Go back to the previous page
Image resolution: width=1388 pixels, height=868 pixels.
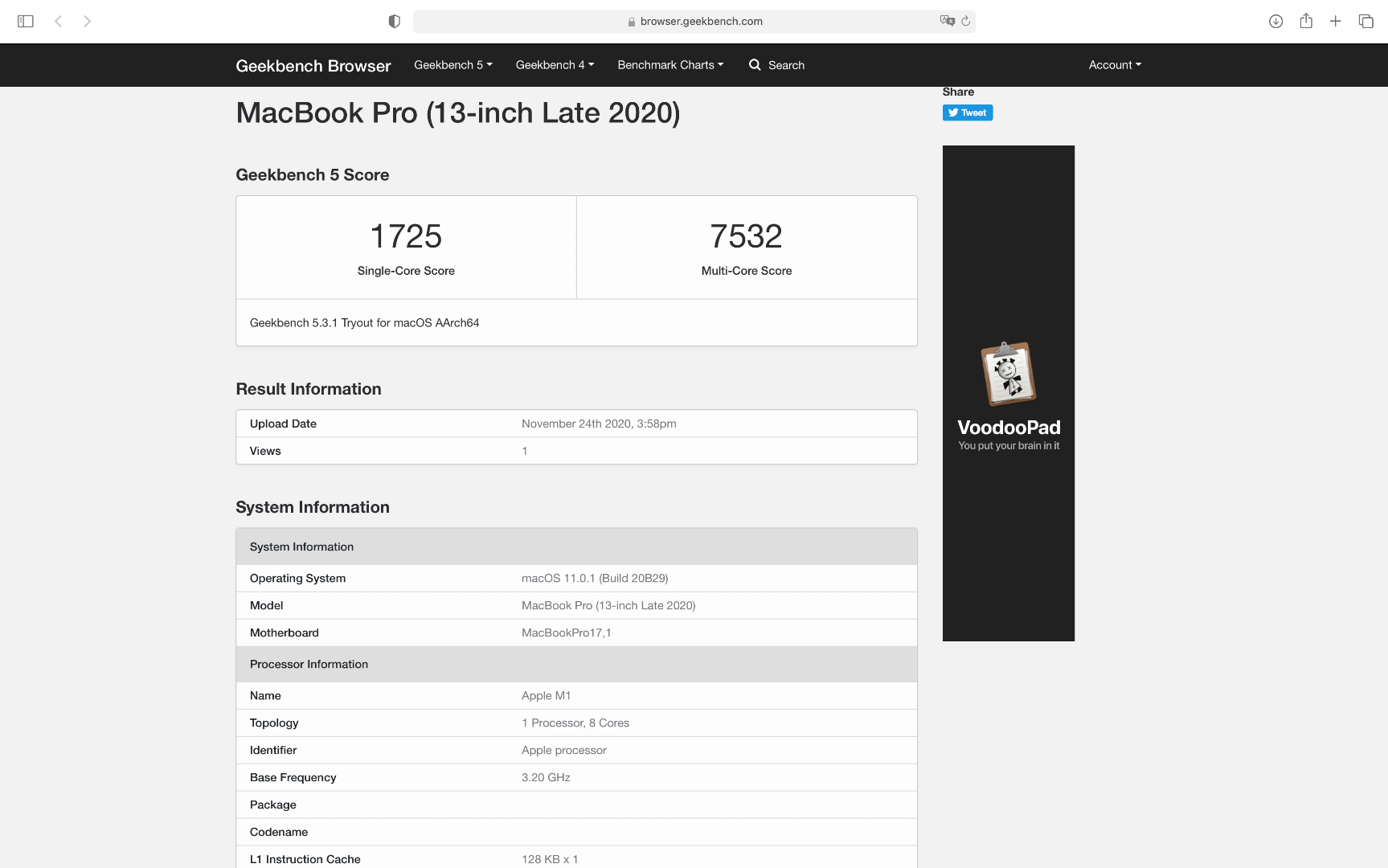coord(58,21)
